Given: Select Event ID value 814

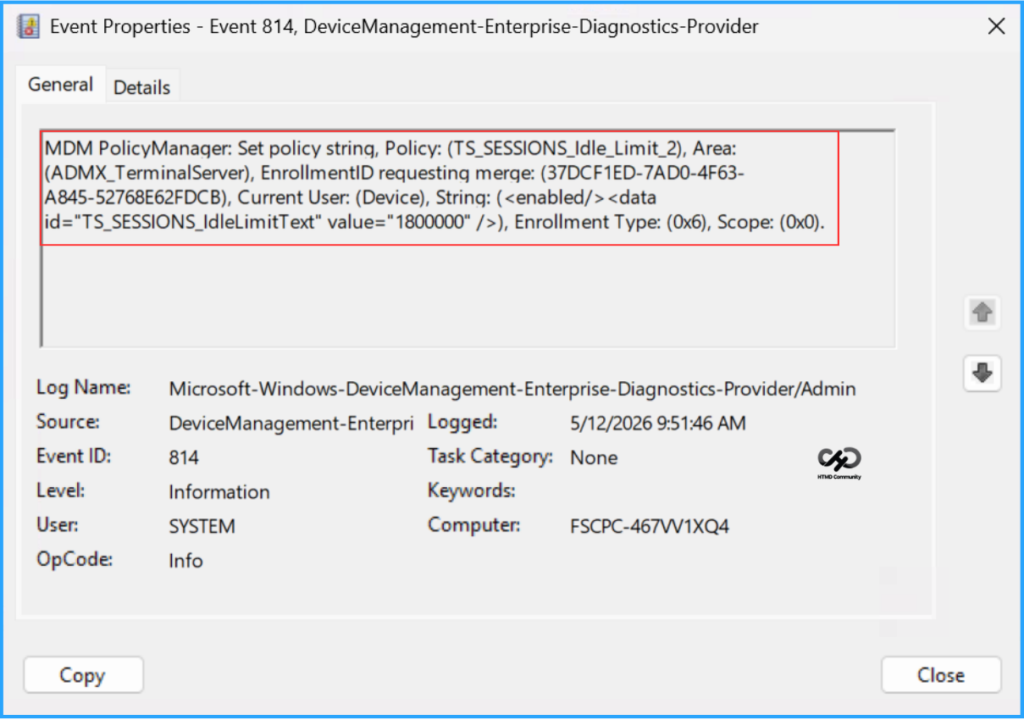Looking at the screenshot, I should [x=184, y=457].
